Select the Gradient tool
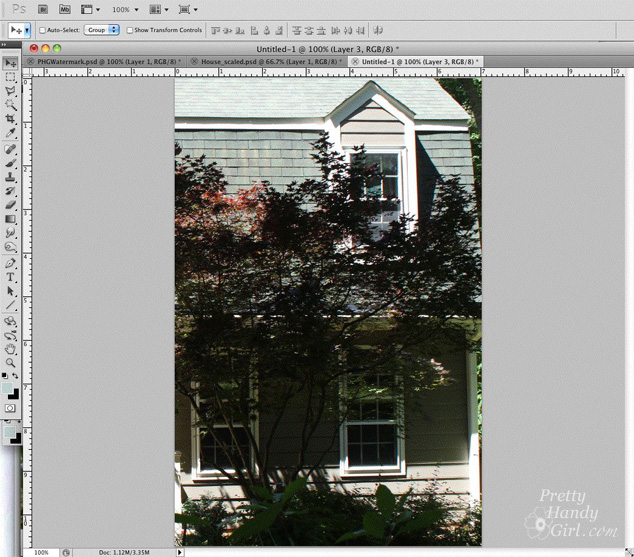Image resolution: width=634 pixels, height=557 pixels. (10, 219)
